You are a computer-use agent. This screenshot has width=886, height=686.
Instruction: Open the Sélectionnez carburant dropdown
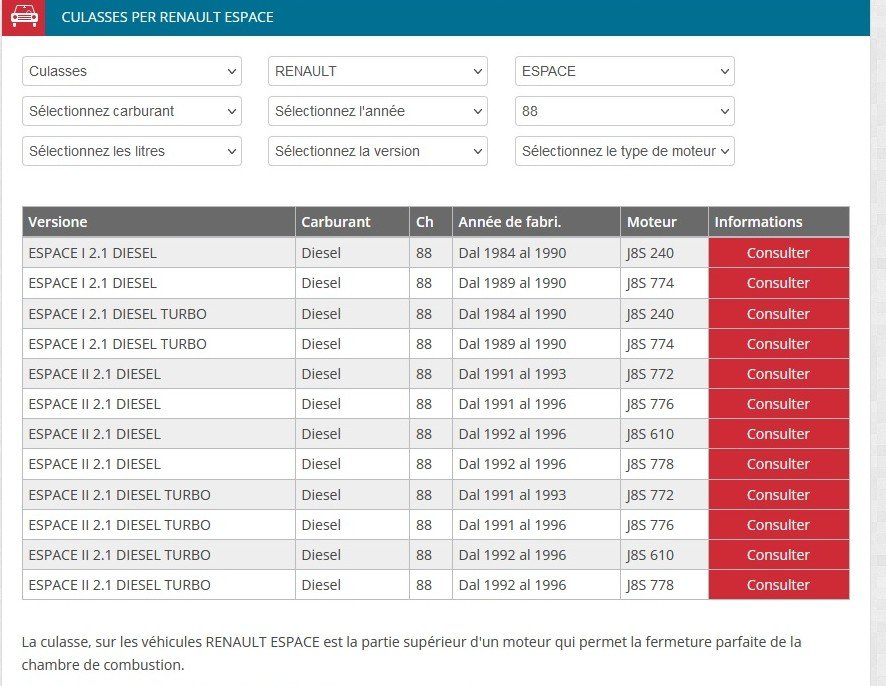point(131,111)
